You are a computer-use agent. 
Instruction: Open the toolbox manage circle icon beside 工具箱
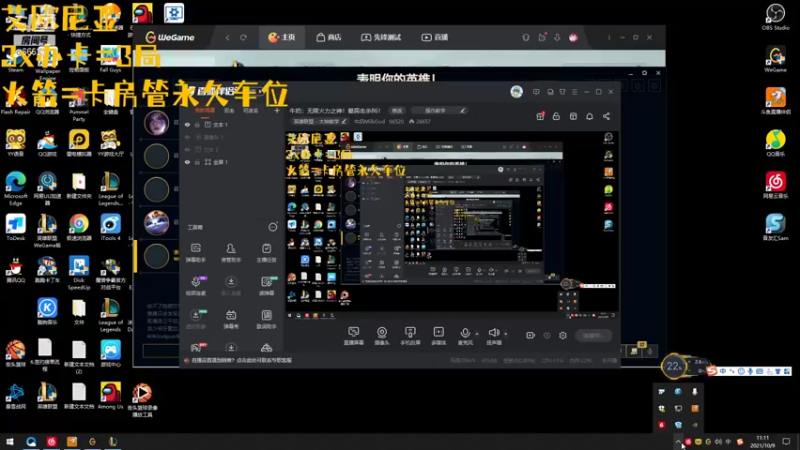pyautogui.click(x=273, y=227)
